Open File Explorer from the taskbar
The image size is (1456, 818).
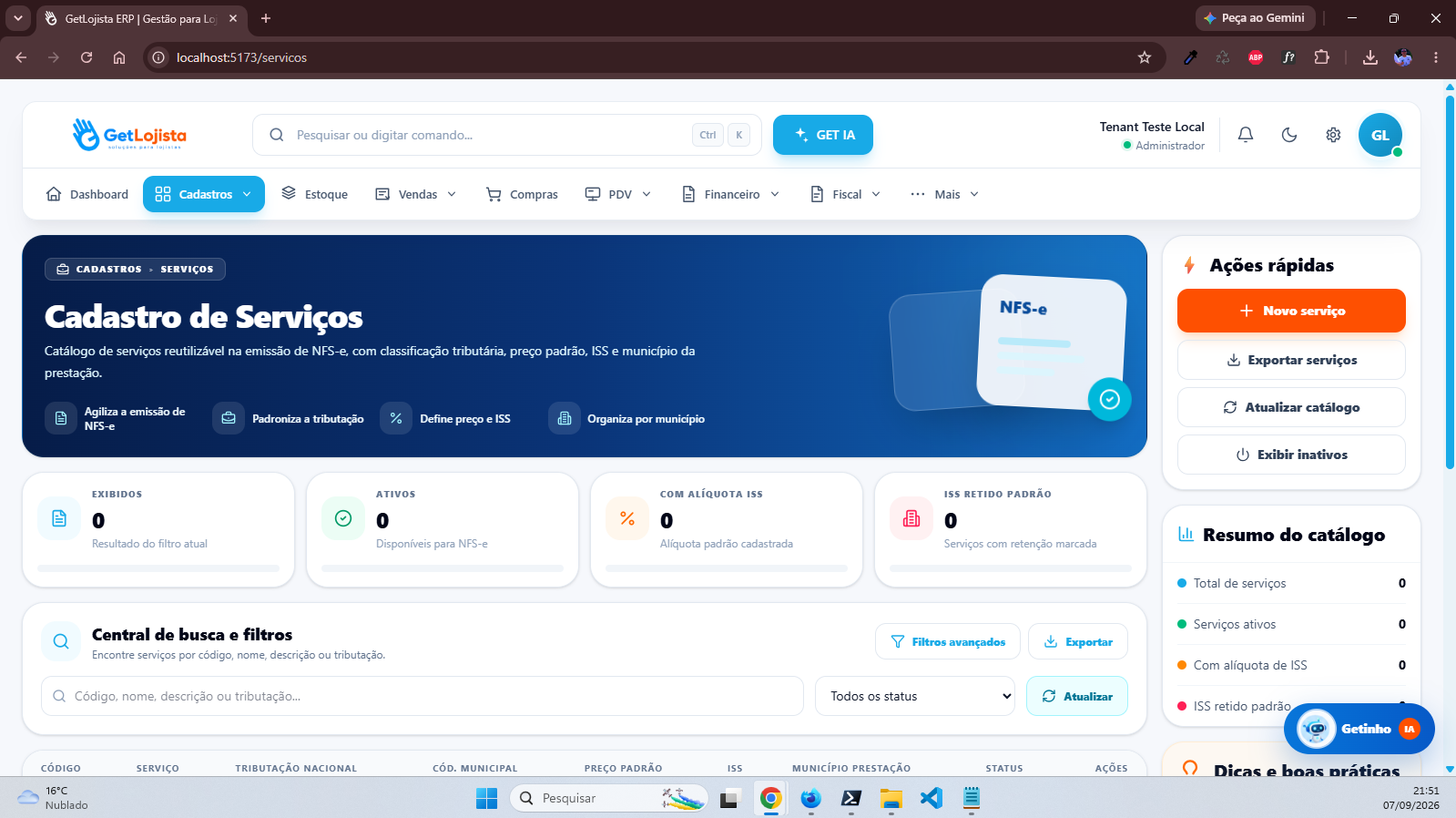coord(891,798)
